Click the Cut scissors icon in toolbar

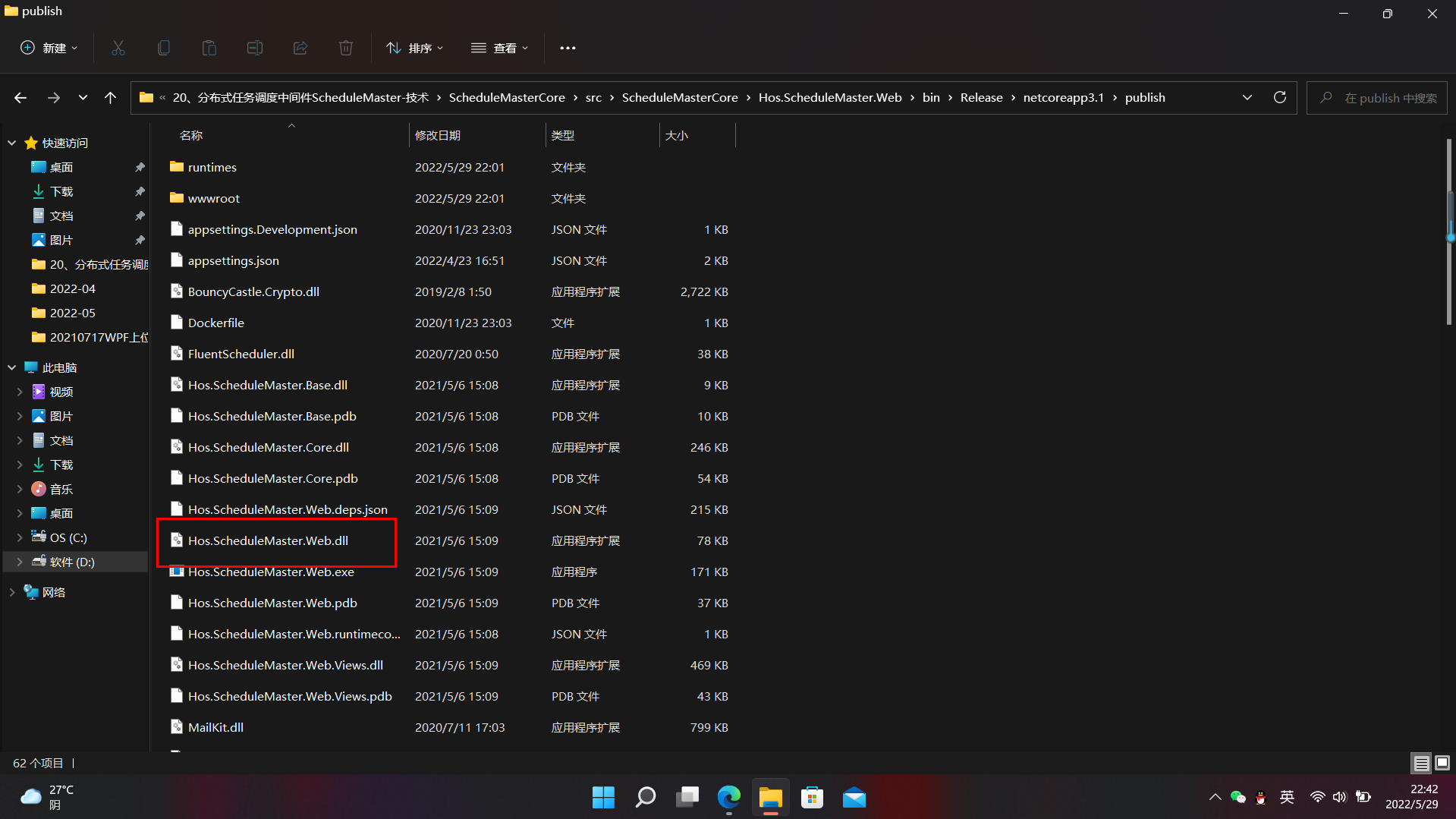[118, 48]
